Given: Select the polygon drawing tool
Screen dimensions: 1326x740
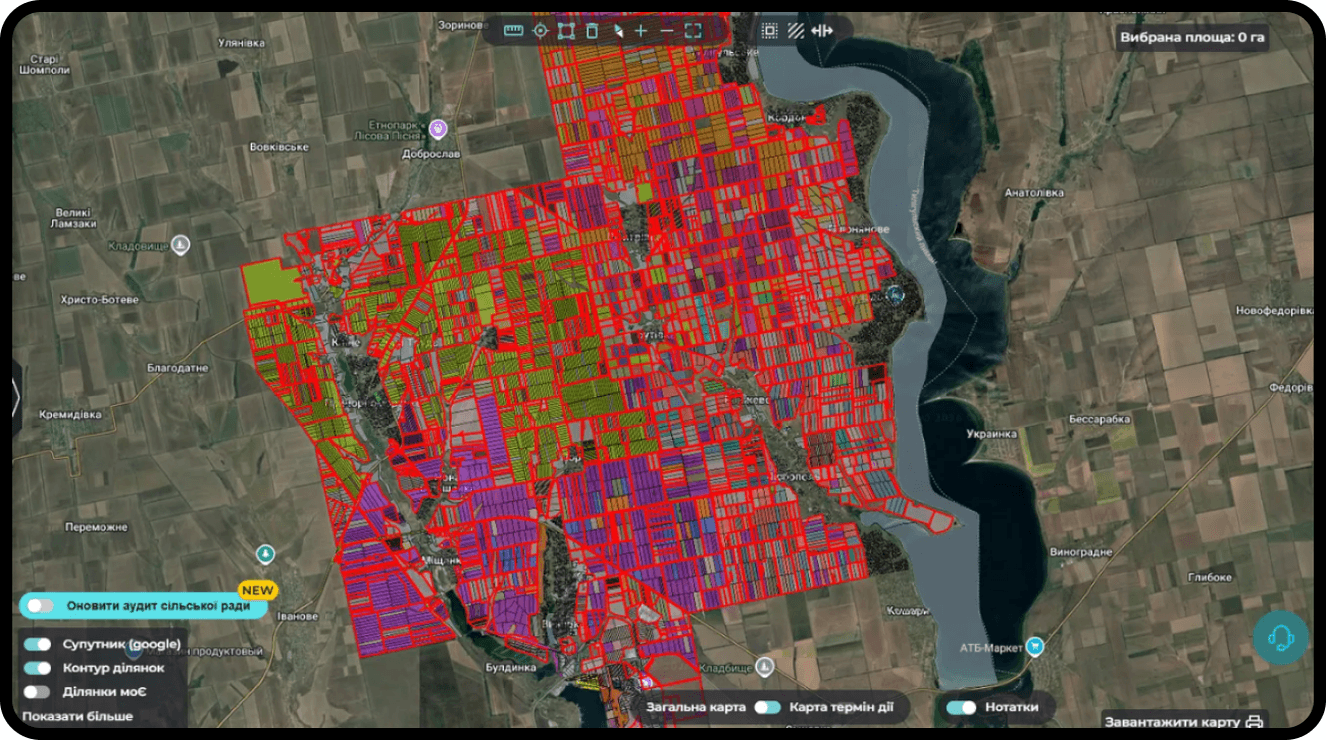Looking at the screenshot, I should click(x=566, y=30).
